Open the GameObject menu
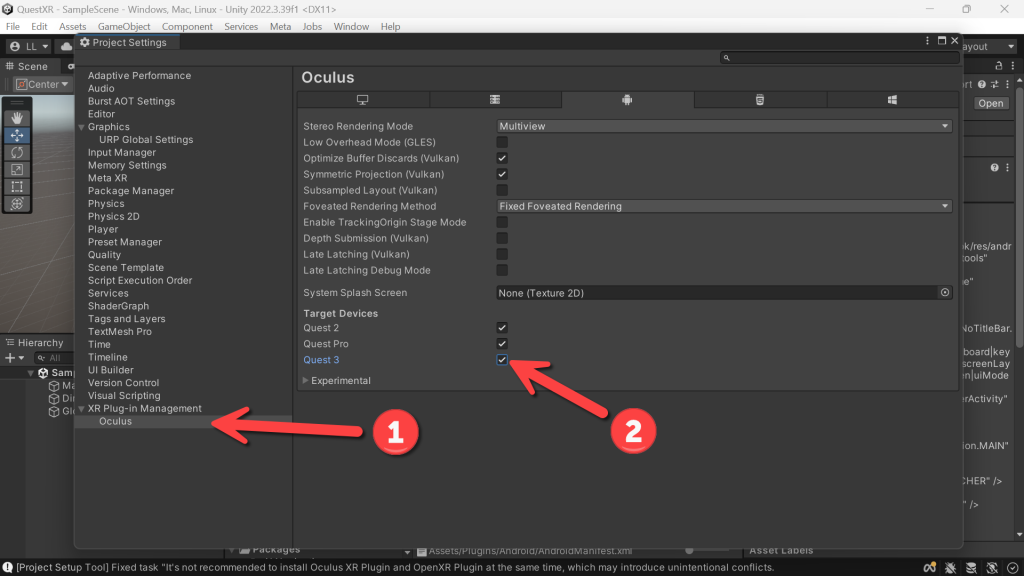The width and height of the screenshot is (1024, 576). click(x=124, y=26)
